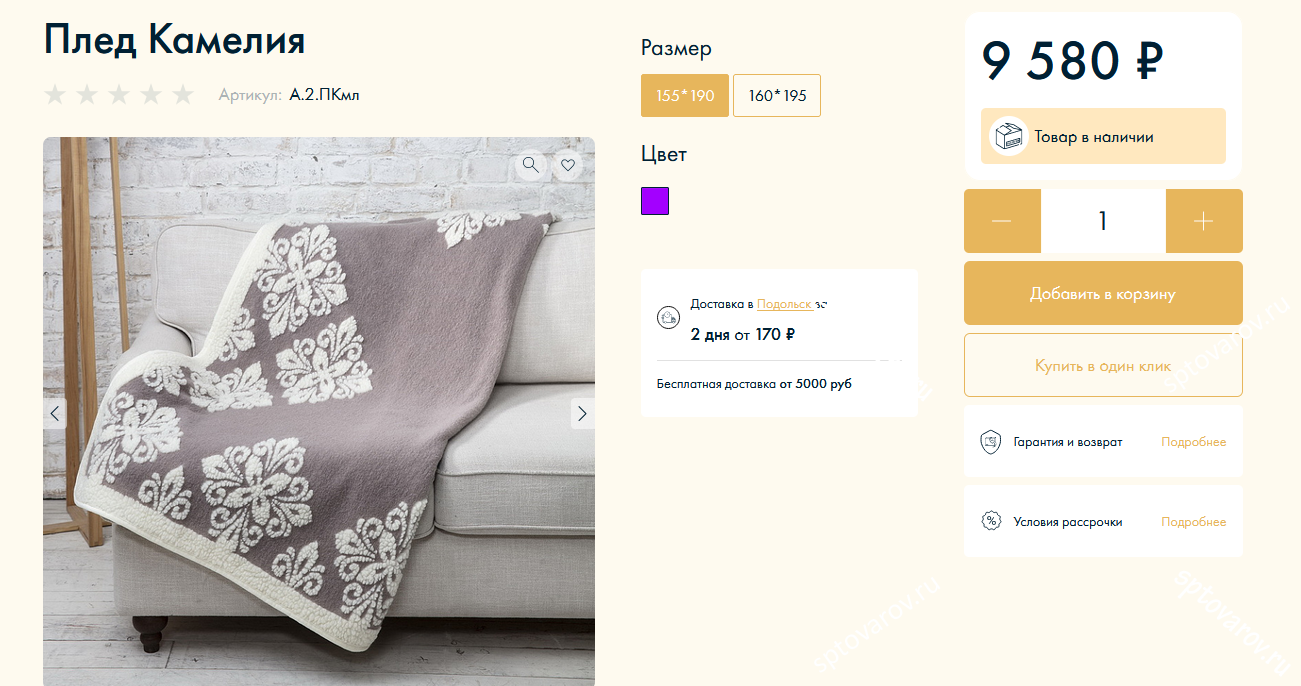Open Подробнее for Условия рассрочки
Screen dimensions: 1301x686
coord(1193,522)
